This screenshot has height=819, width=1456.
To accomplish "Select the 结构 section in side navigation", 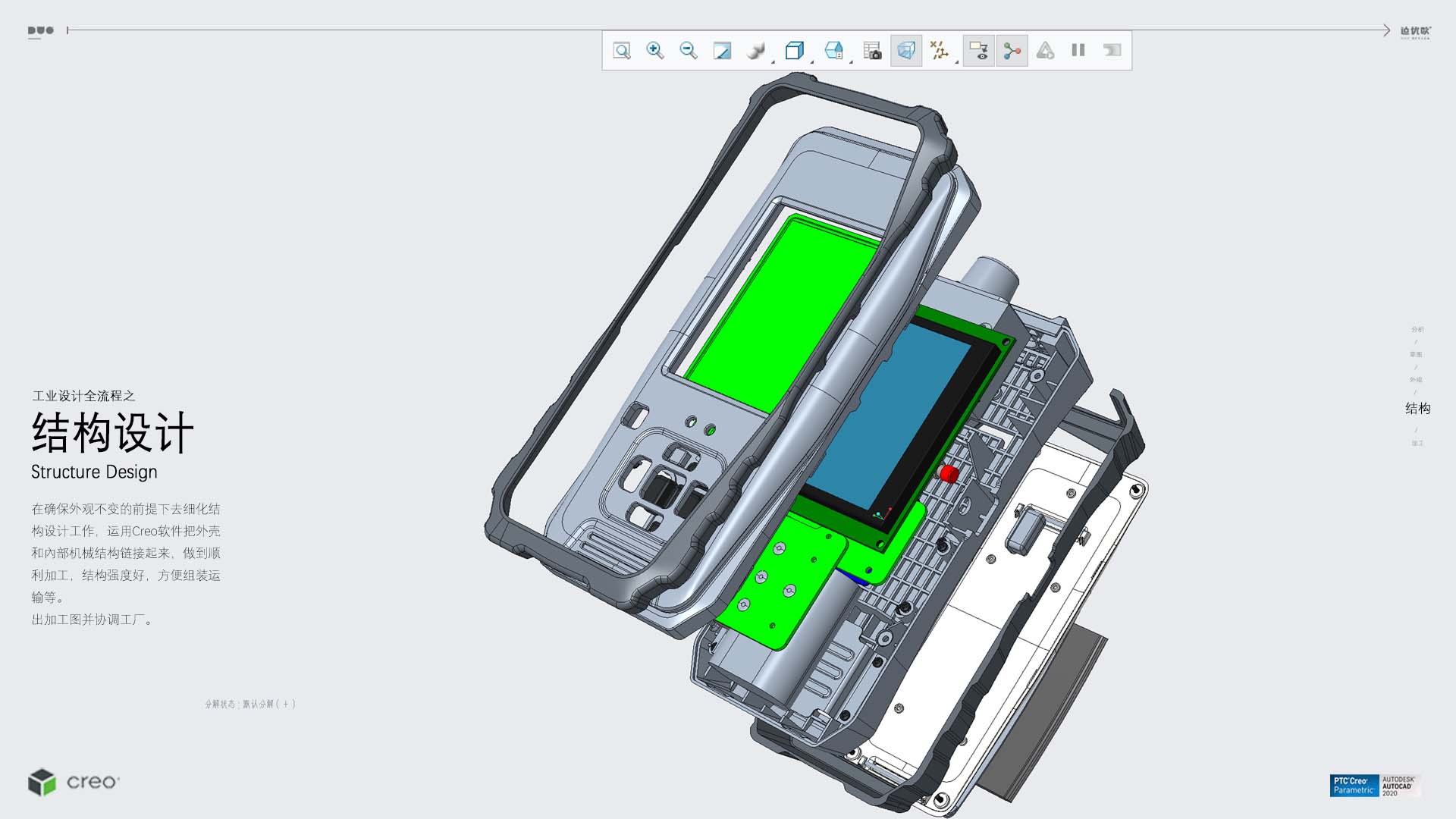I will click(x=1417, y=409).
